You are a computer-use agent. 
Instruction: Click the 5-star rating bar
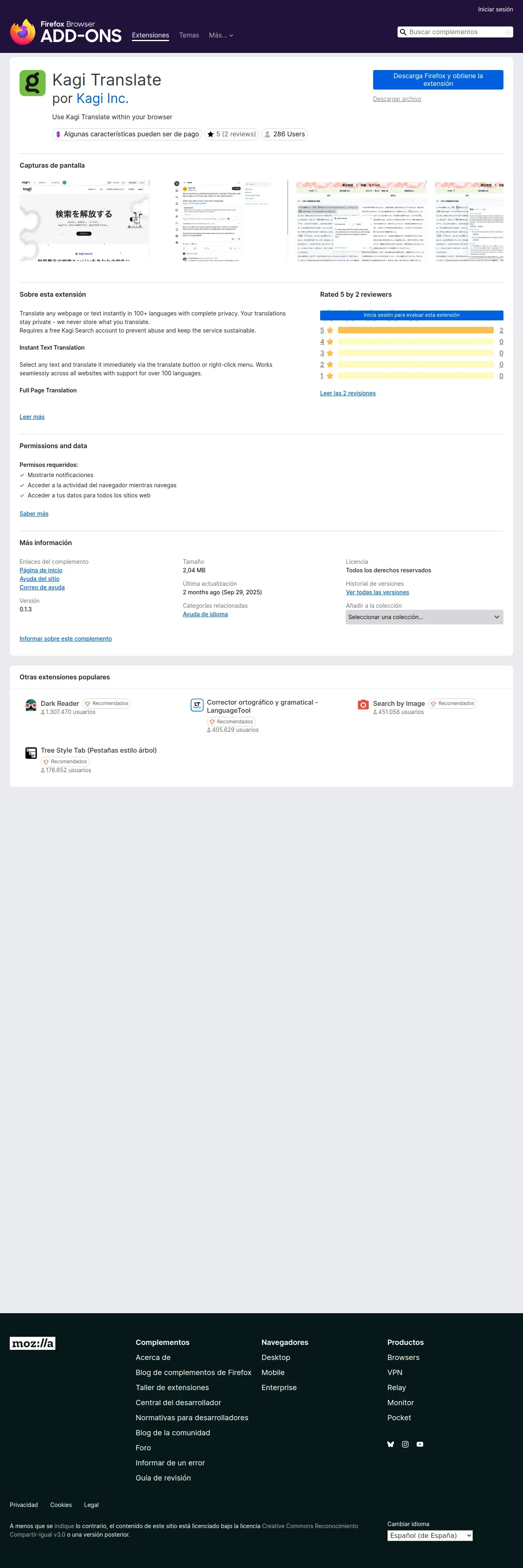coord(416,331)
